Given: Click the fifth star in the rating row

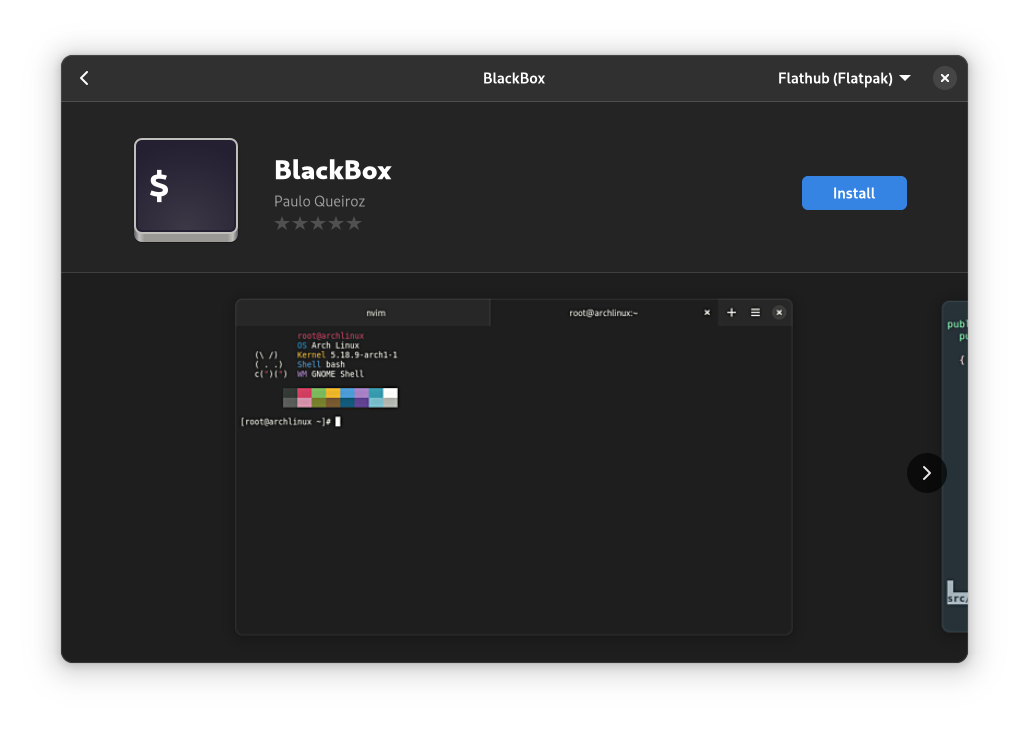Looking at the screenshot, I should [x=352, y=223].
